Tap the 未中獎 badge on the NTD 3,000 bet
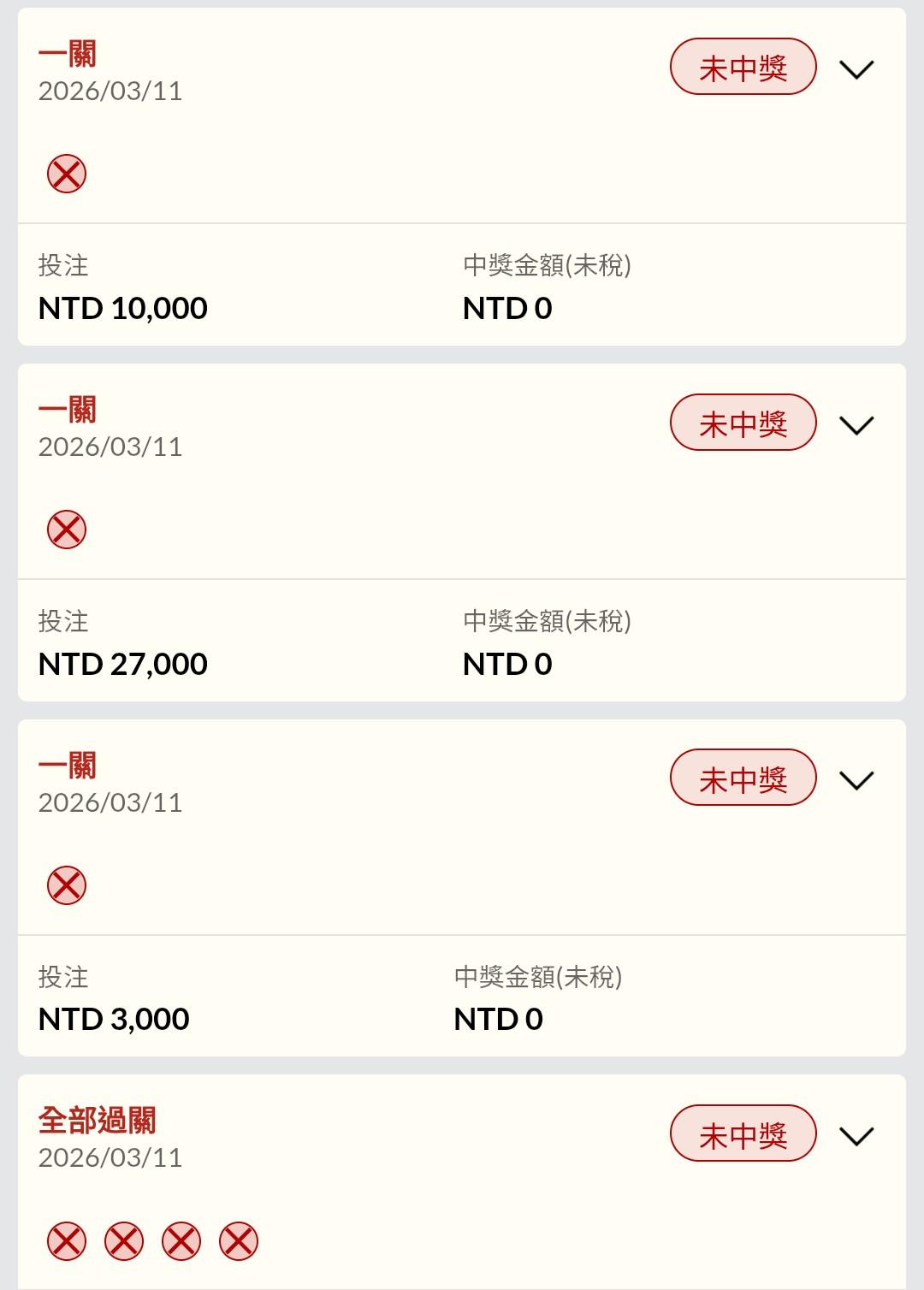This screenshot has height=1290, width=924. point(743,778)
